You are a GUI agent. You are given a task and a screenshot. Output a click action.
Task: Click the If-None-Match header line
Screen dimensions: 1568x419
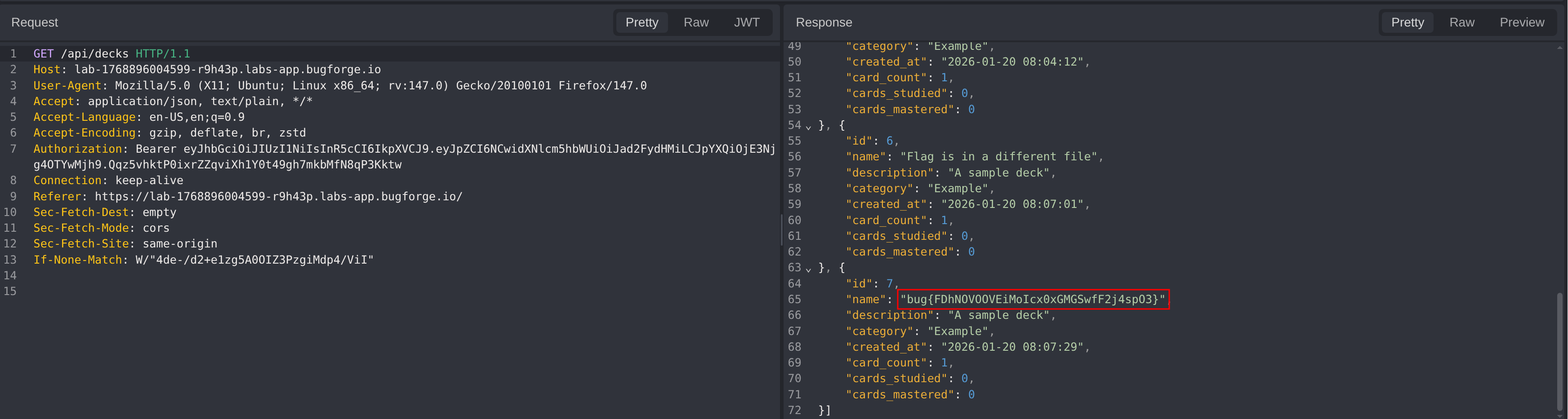[203, 260]
